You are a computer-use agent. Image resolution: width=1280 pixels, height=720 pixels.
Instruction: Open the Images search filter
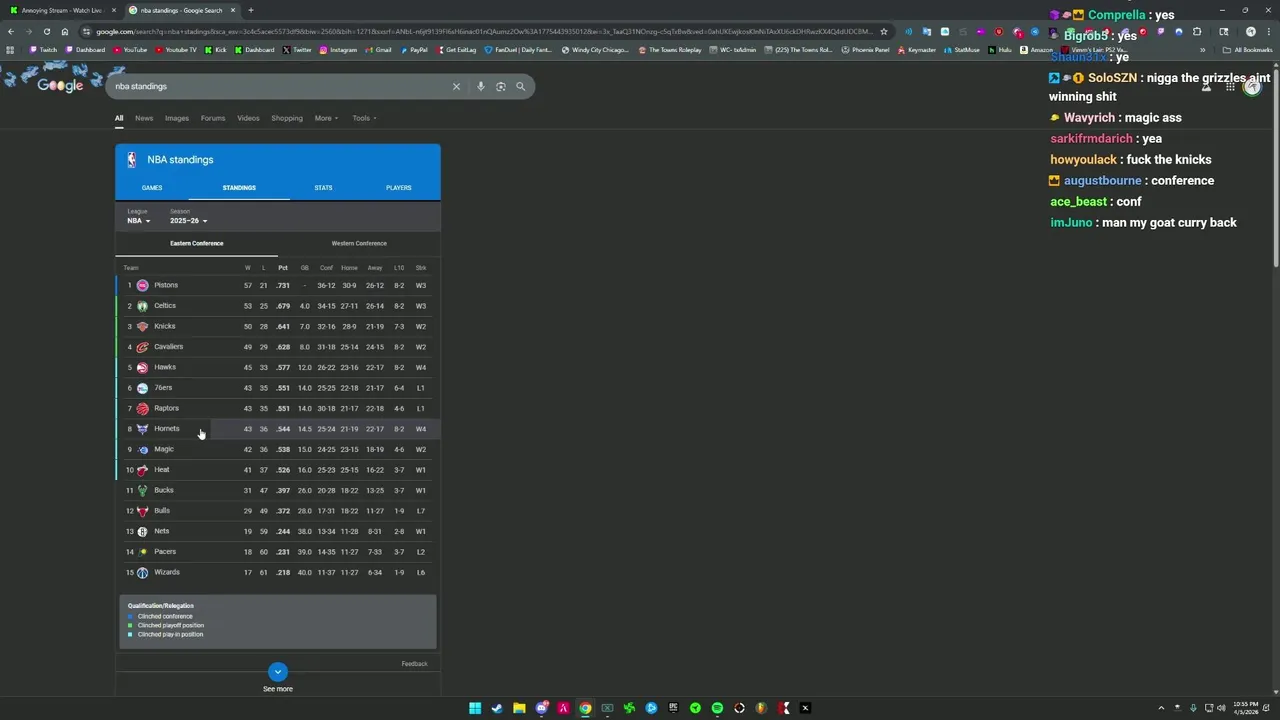(177, 118)
